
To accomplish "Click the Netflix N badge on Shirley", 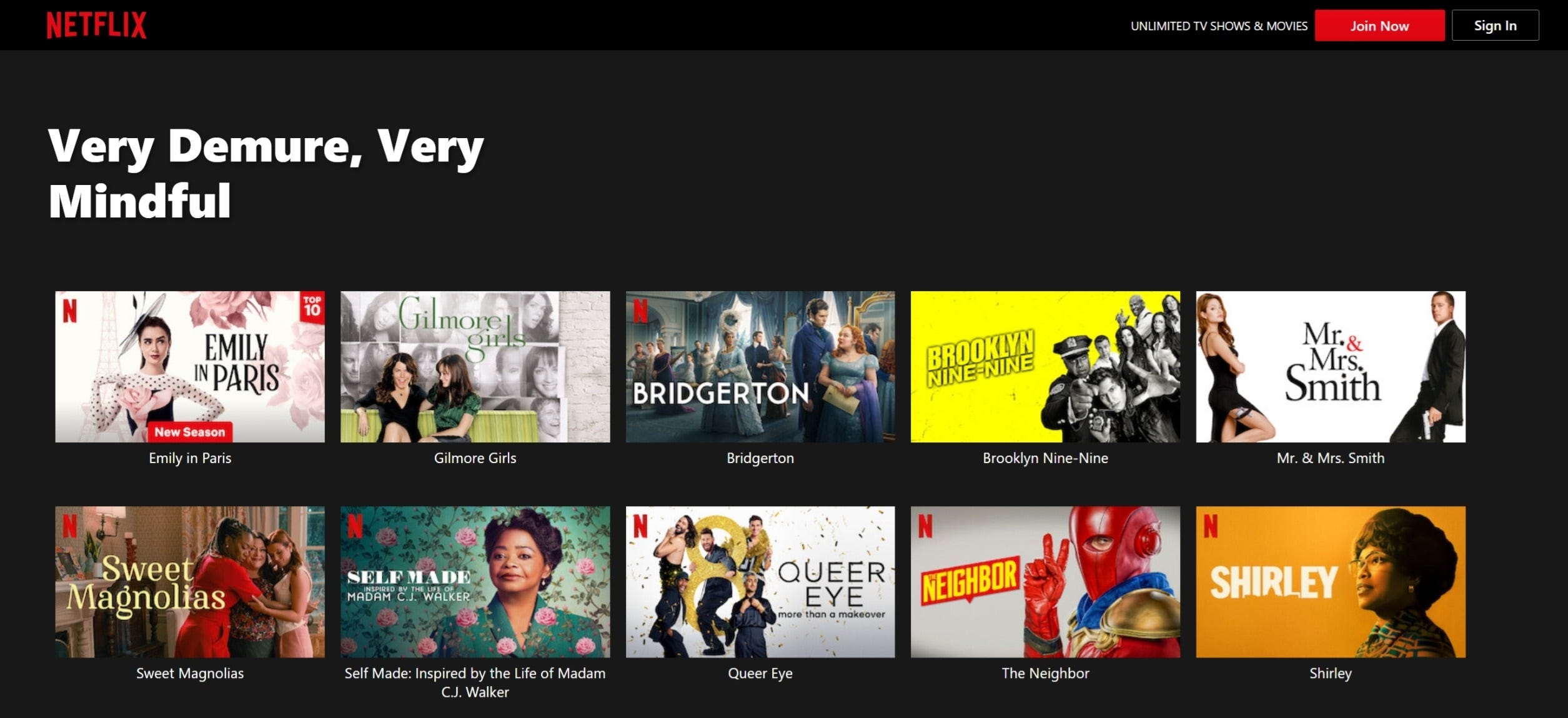I will click(x=1211, y=526).
